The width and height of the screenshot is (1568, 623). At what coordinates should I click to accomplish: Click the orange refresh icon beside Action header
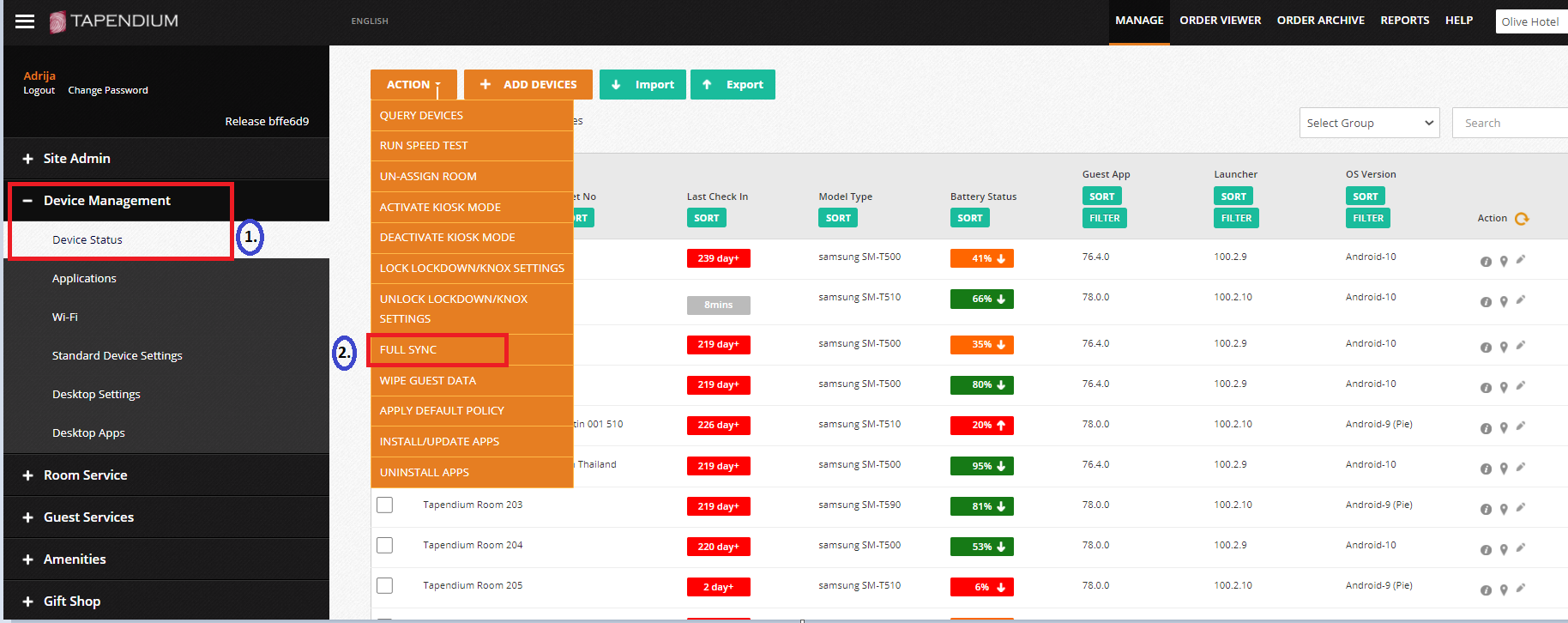1522,219
